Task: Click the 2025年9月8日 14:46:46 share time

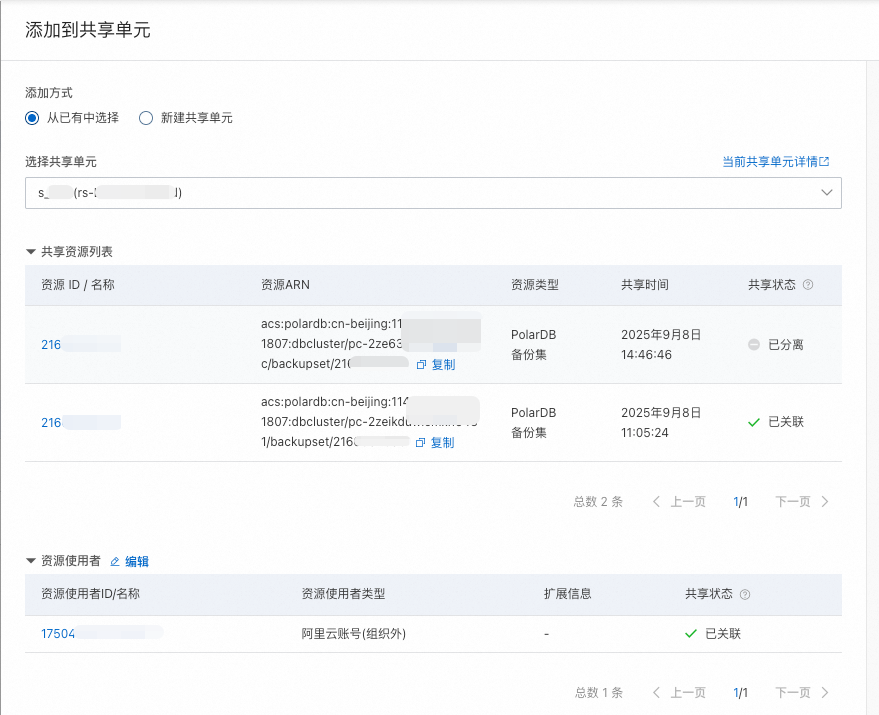Action: [661, 344]
